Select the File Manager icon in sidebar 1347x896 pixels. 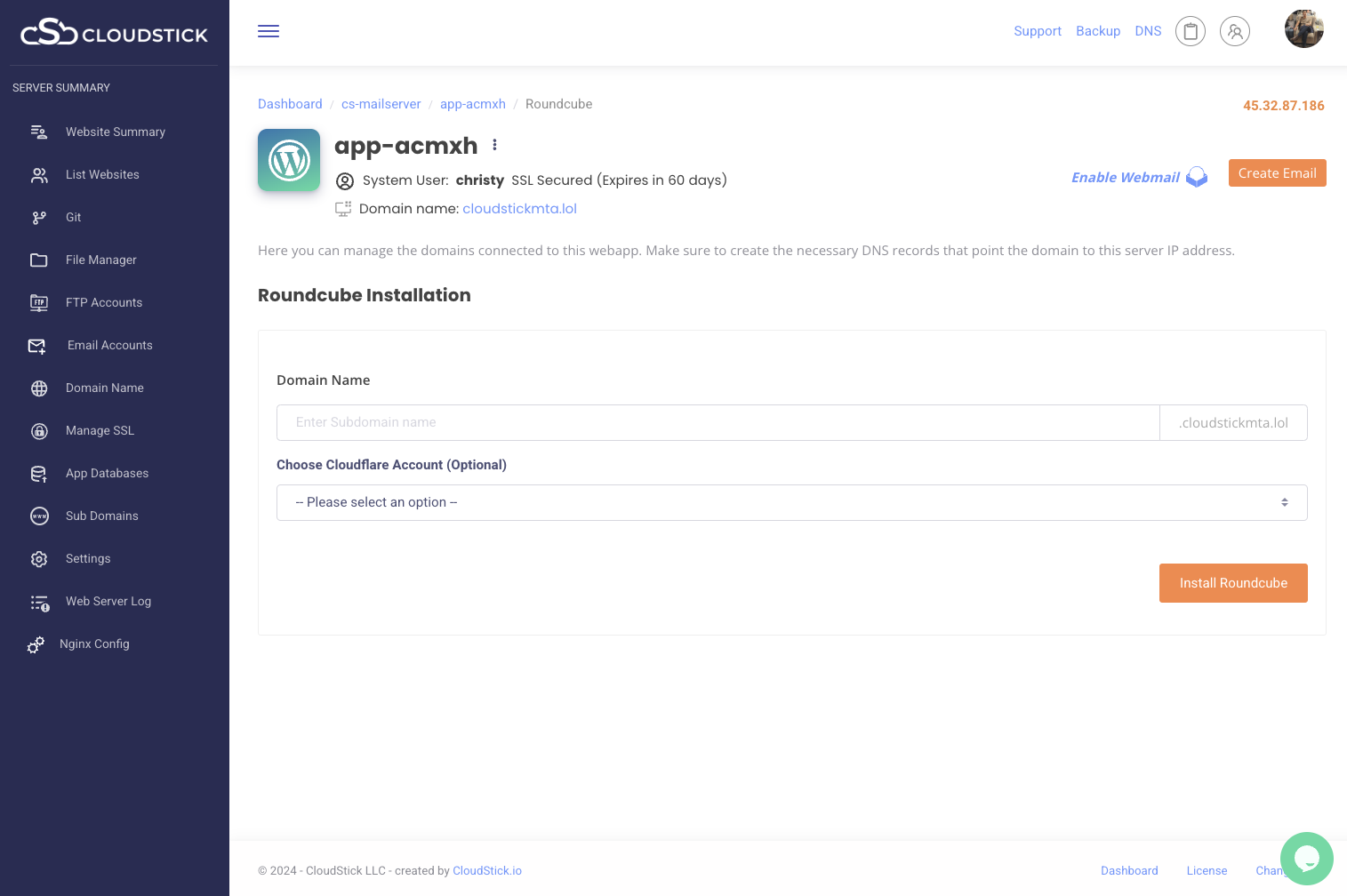tap(39, 260)
